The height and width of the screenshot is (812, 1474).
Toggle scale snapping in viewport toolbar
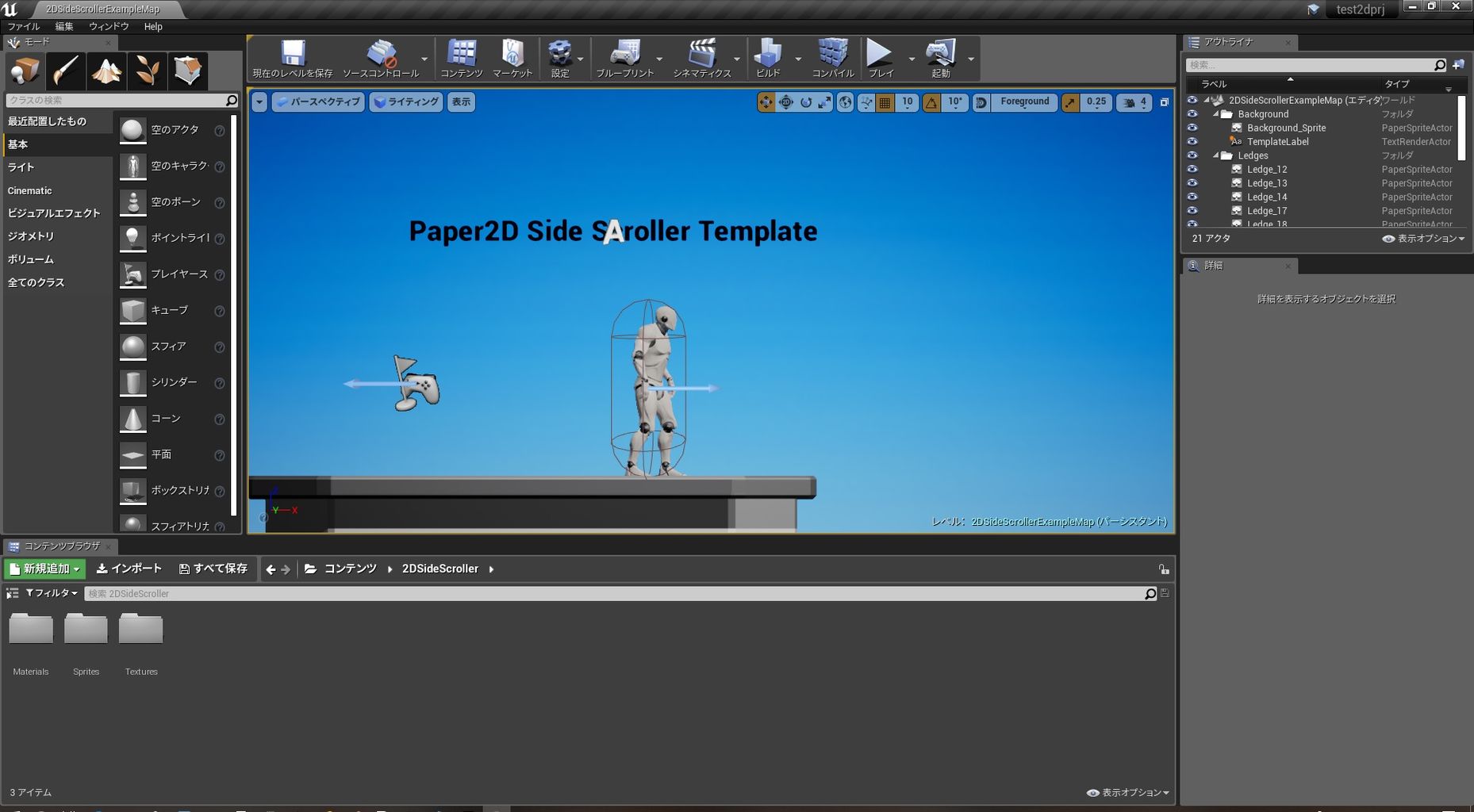1070,102
